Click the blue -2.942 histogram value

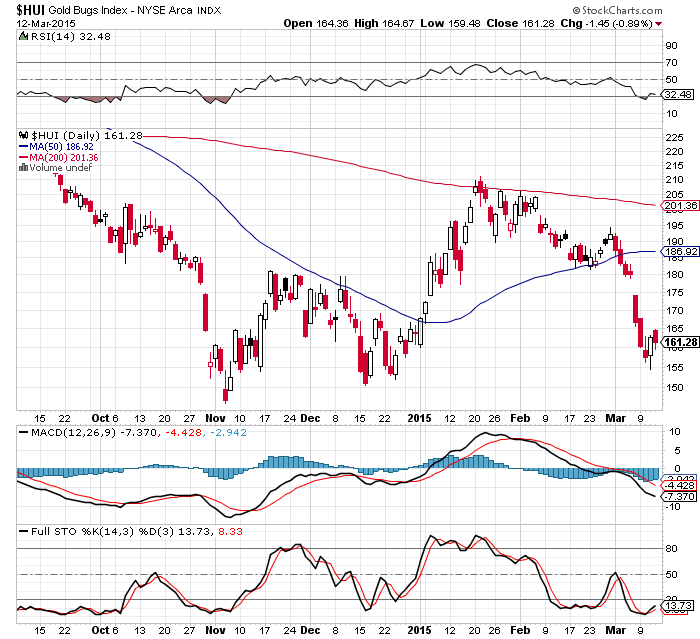[228, 432]
